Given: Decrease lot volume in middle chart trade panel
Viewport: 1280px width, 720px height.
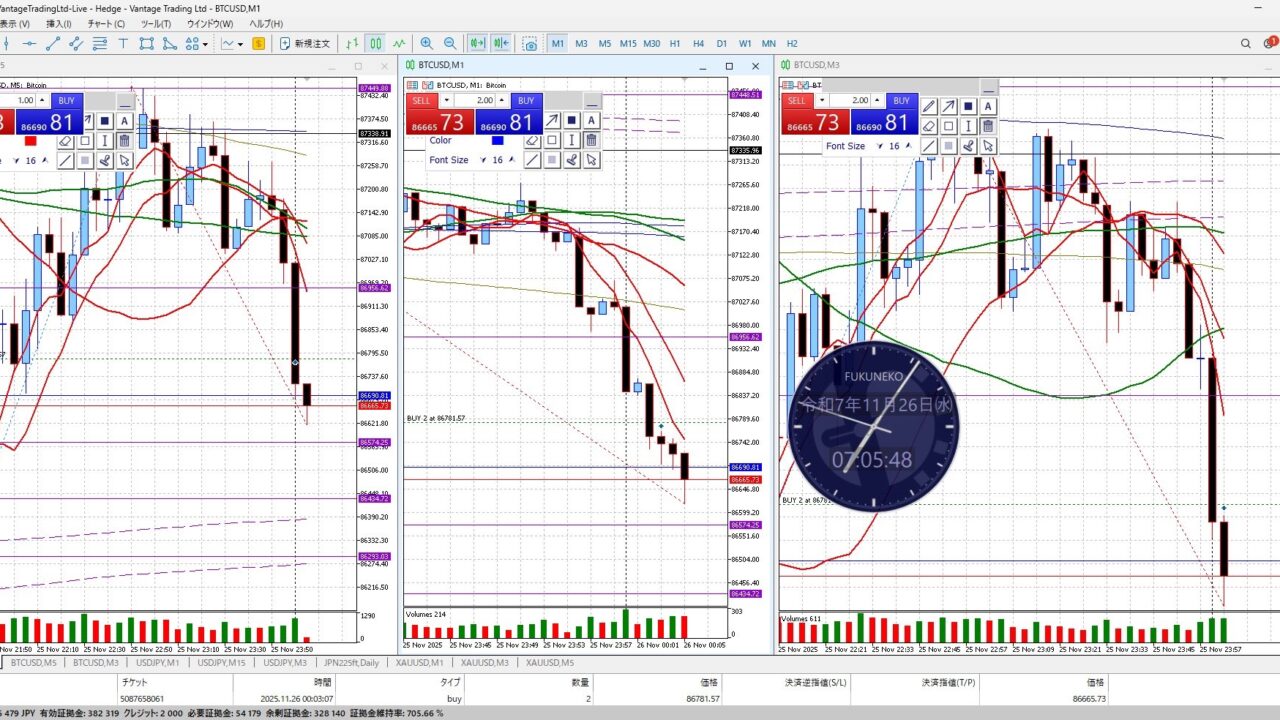Looking at the screenshot, I should point(445,101).
